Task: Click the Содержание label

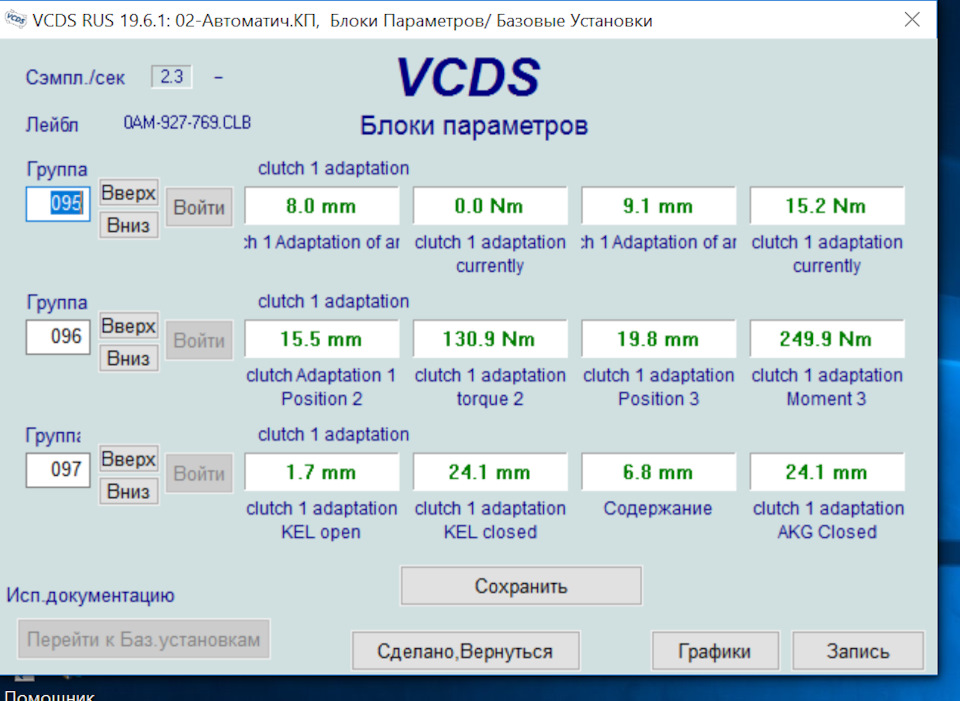Action: coord(658,508)
